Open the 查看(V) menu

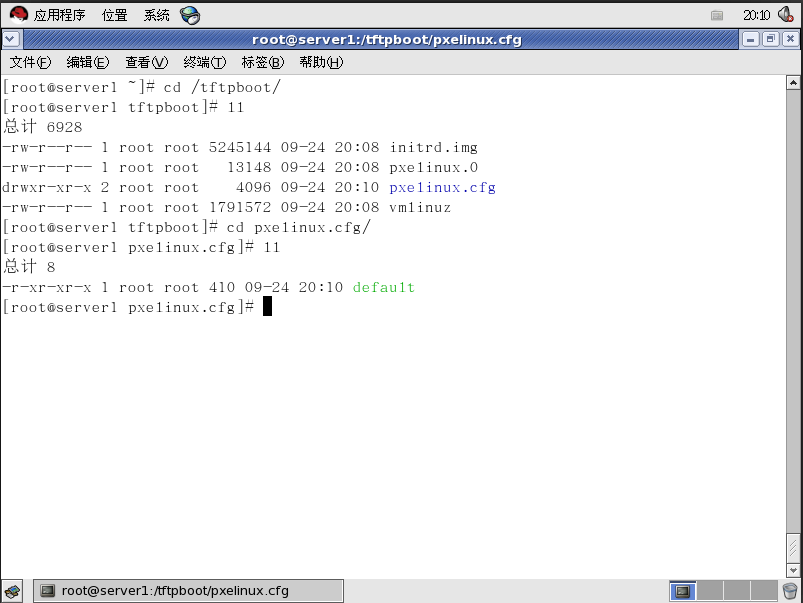pos(146,63)
